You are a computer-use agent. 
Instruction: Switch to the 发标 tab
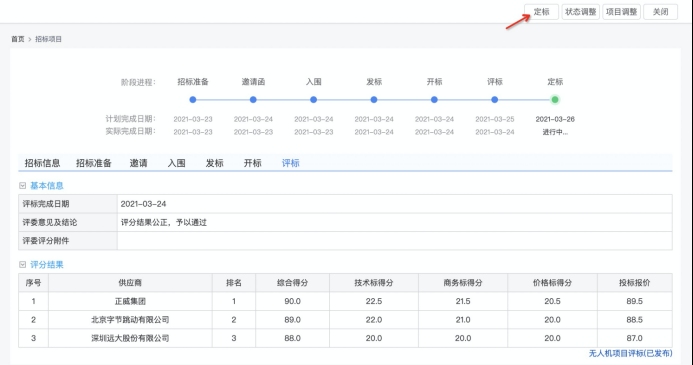click(214, 163)
